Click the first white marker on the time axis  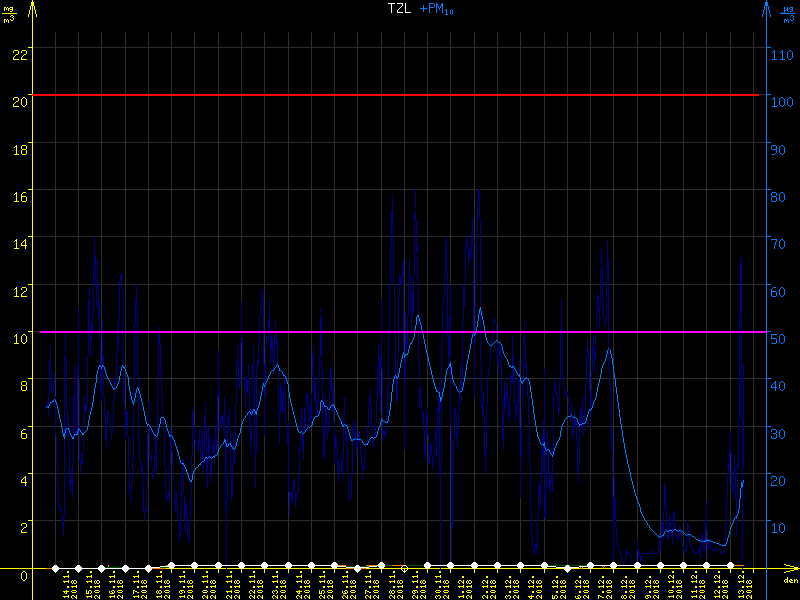55,568
